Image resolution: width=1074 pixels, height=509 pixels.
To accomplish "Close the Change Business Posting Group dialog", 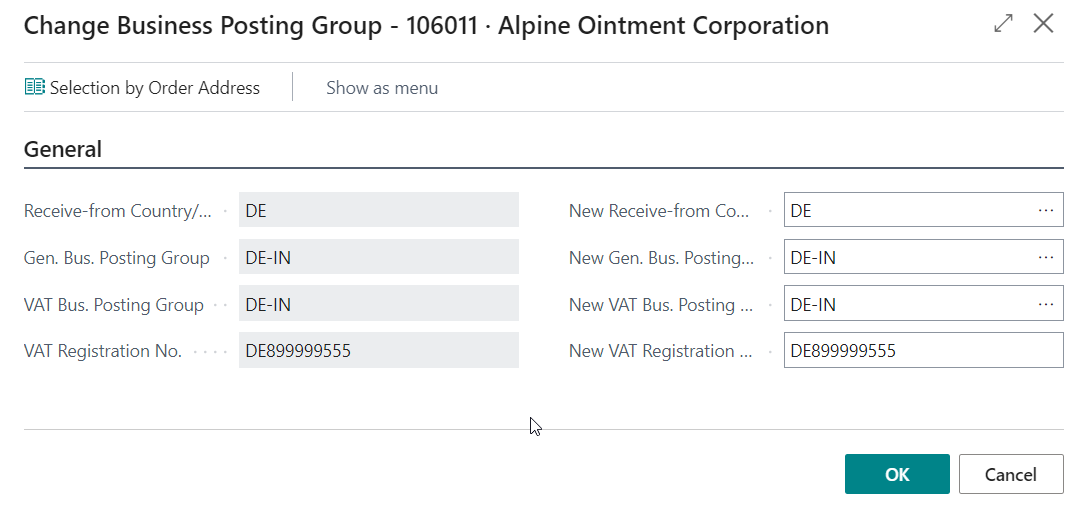I will tap(1043, 24).
